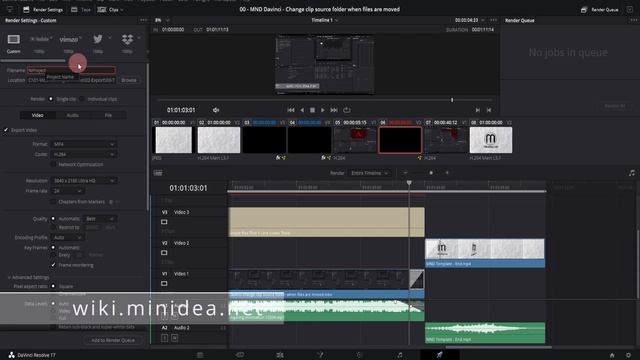This screenshot has width=640, height=360.
Task: Switch to the File settings tab
Action: 108,115
